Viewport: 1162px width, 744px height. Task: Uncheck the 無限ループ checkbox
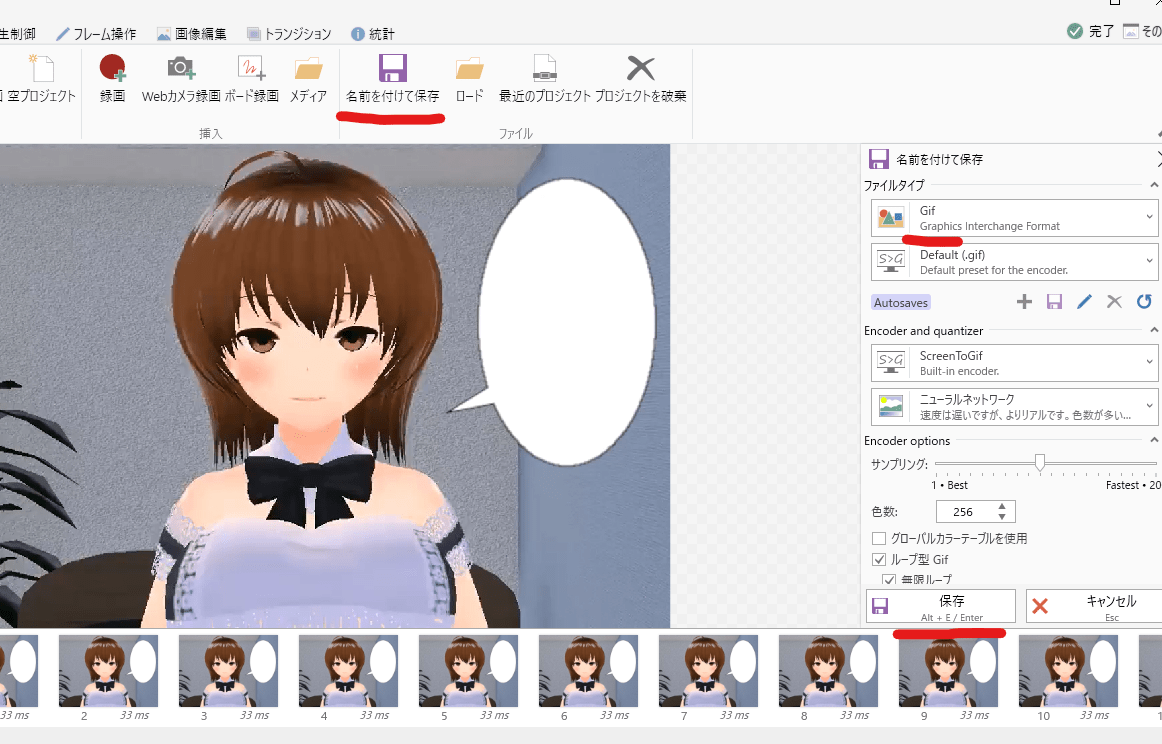pyautogui.click(x=888, y=580)
